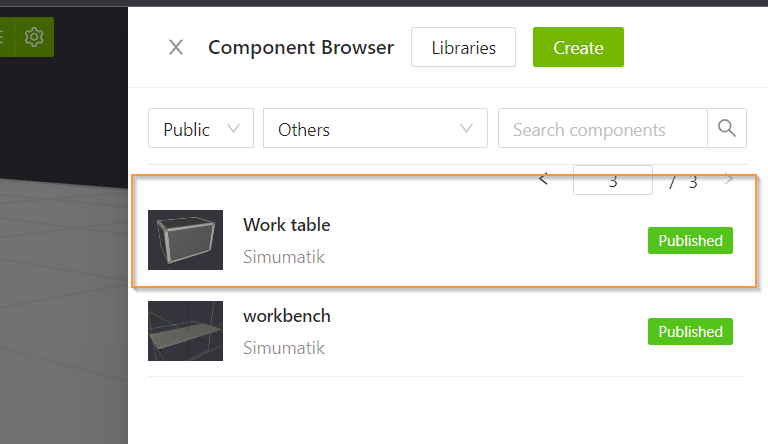Focus the Search components field
The image size is (768, 444).
coord(603,128)
